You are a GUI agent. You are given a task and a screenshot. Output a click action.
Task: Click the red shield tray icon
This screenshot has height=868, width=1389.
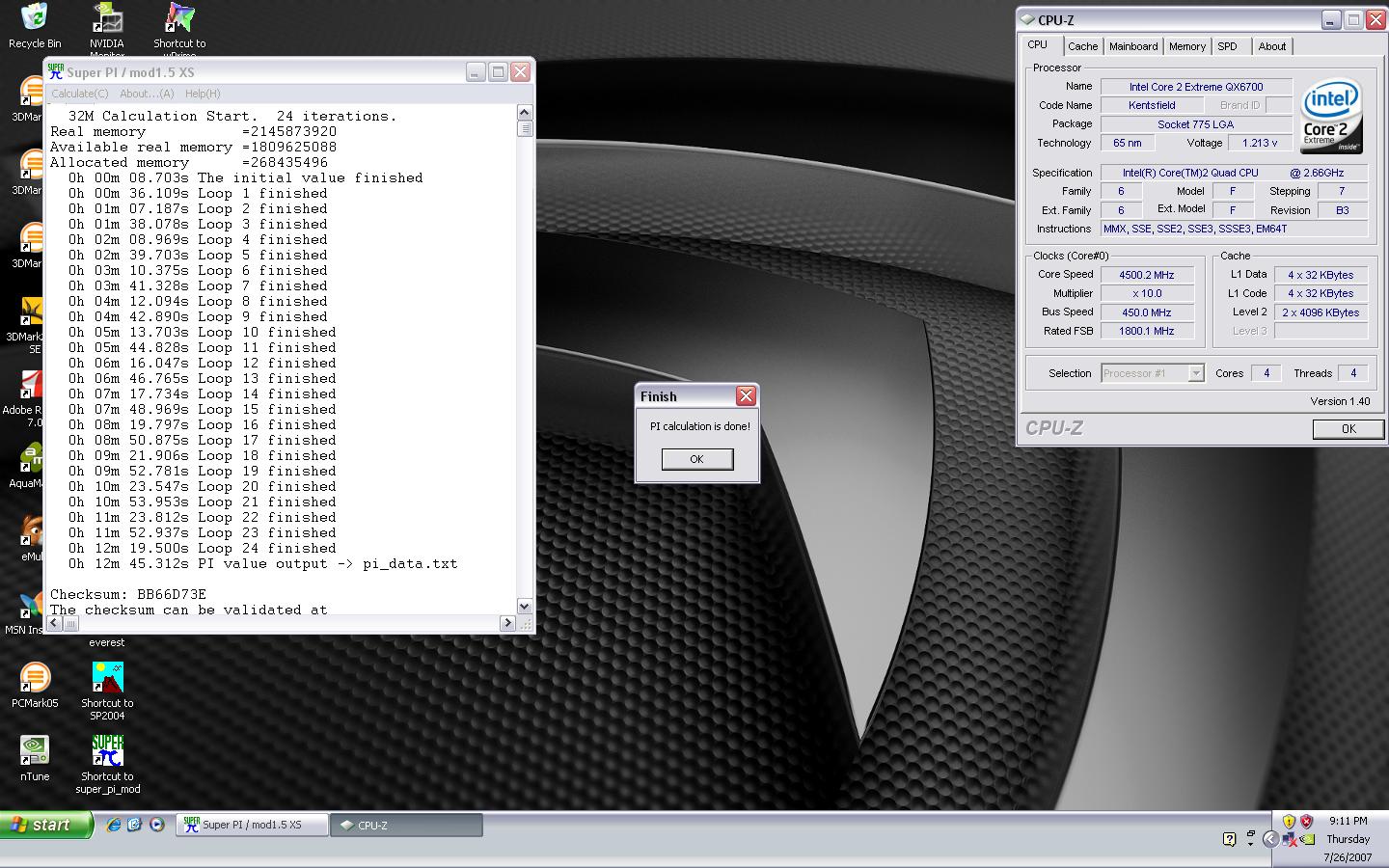click(x=1306, y=822)
